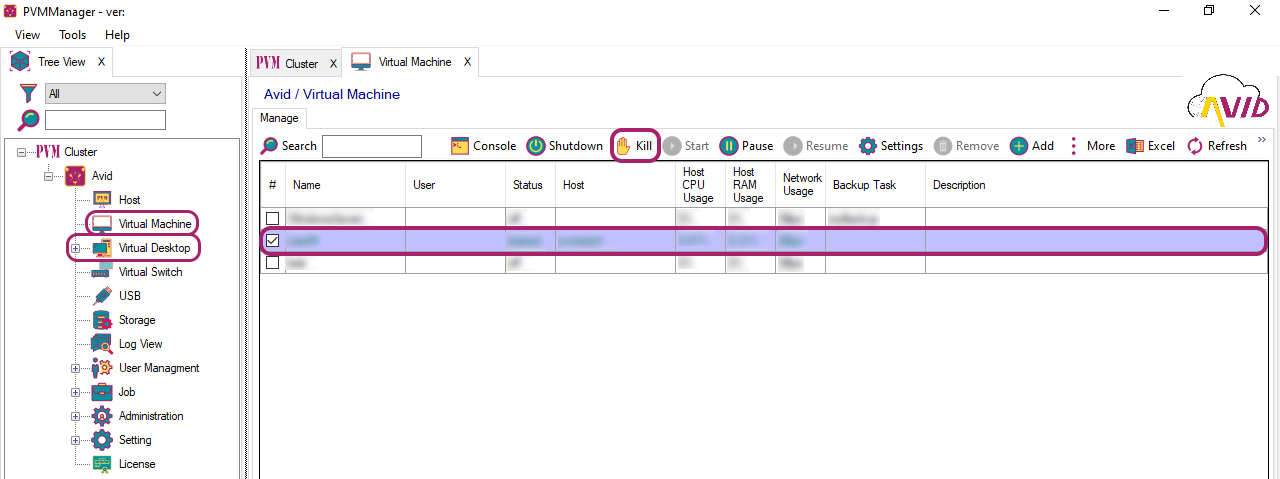1280x479 pixels.
Task: Select Host in the tree
Action: click(130, 200)
